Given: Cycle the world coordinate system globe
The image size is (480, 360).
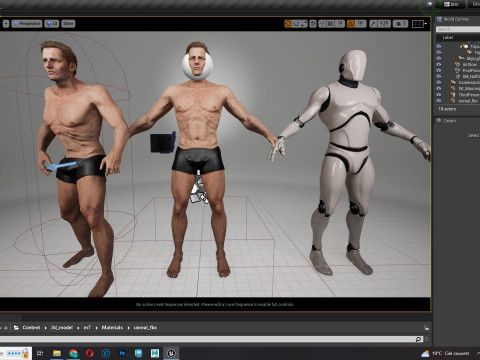Looking at the screenshot, I should tap(313, 24).
